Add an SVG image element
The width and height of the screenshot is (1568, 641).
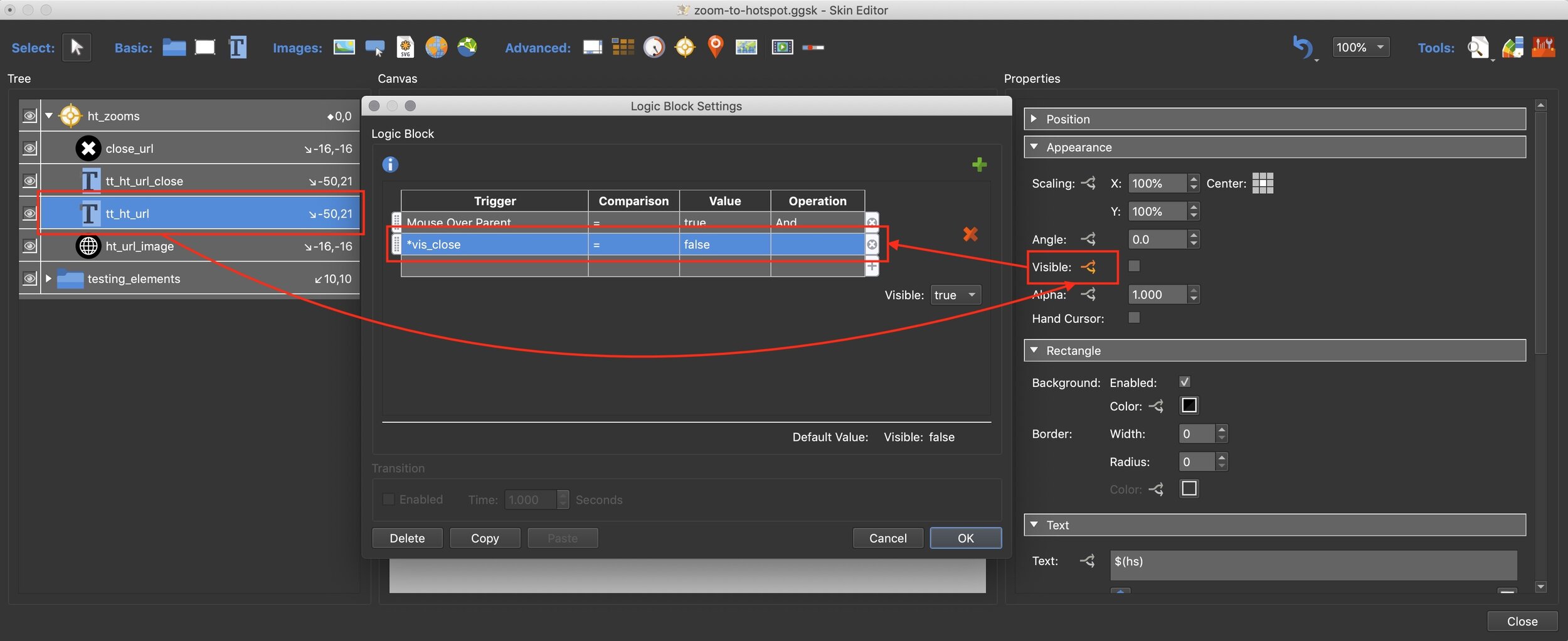tap(406, 48)
